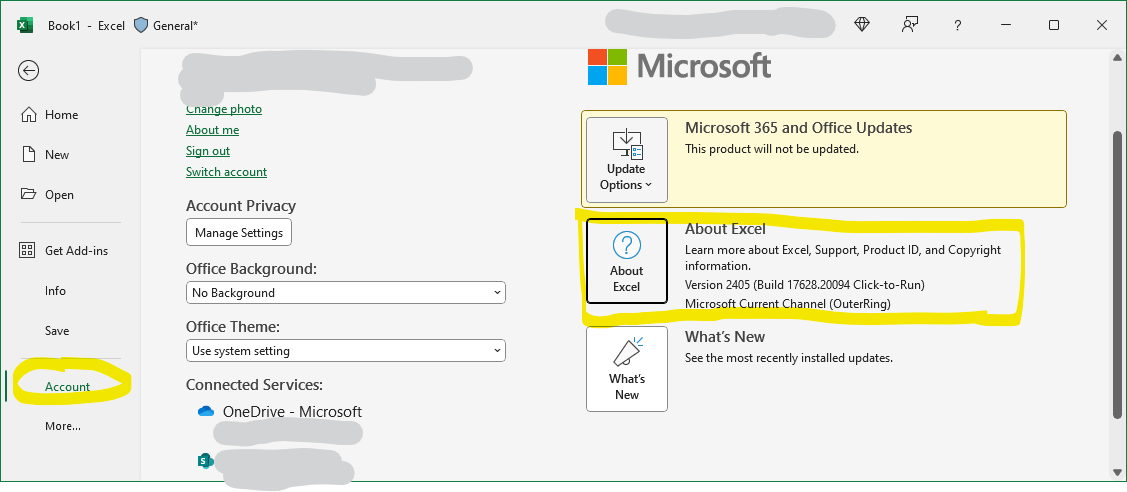Image resolution: width=1127 pixels, height=492 pixels.
Task: Open the Office Background dropdown
Action: click(x=346, y=292)
